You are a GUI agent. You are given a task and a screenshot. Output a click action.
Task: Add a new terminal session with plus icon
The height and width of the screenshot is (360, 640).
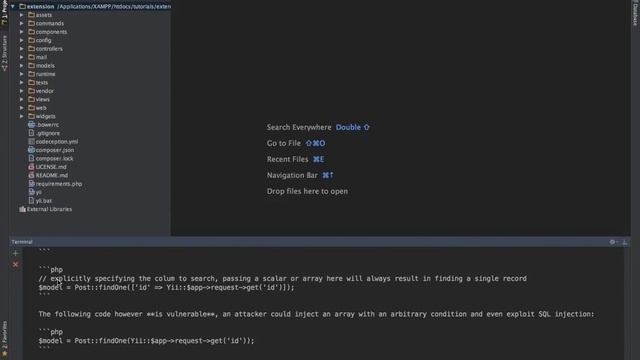(x=16, y=253)
